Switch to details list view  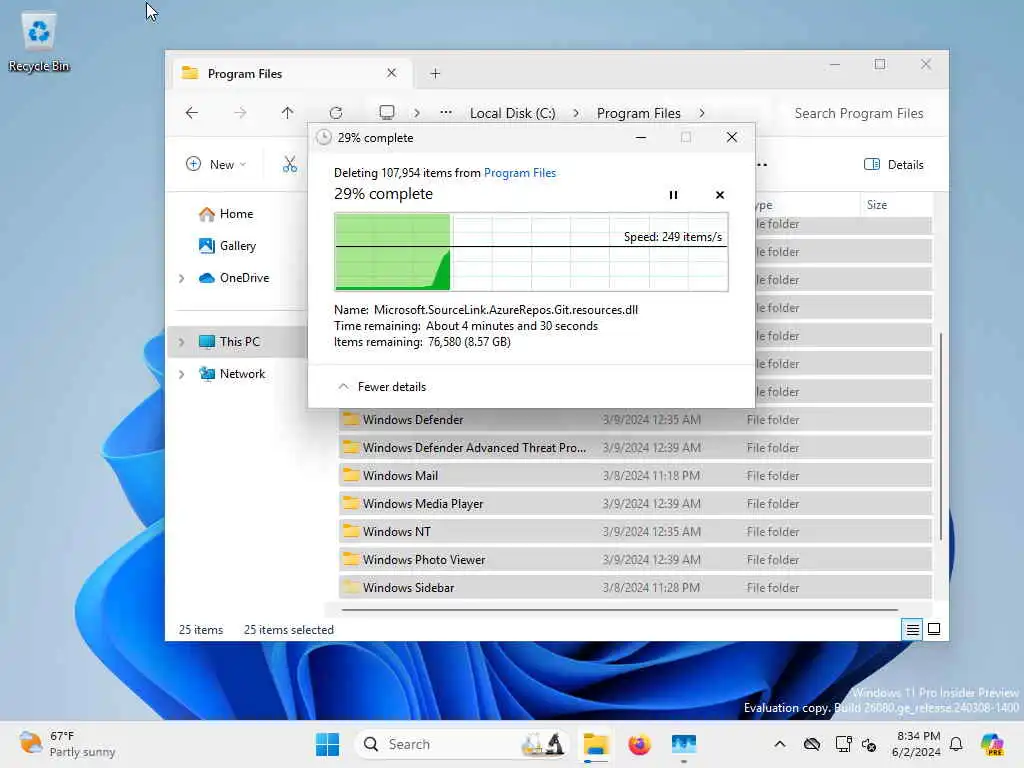coord(912,630)
